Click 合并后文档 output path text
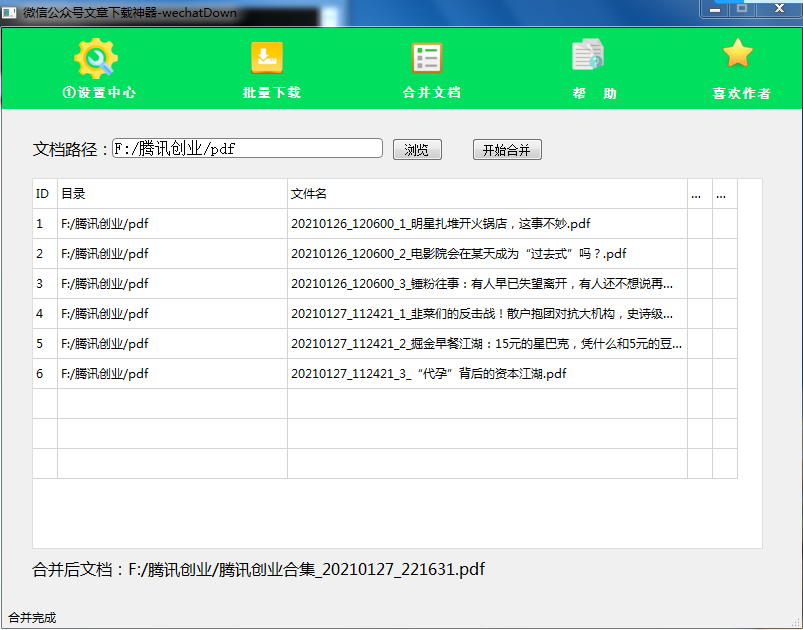803x630 pixels. (x=258, y=570)
